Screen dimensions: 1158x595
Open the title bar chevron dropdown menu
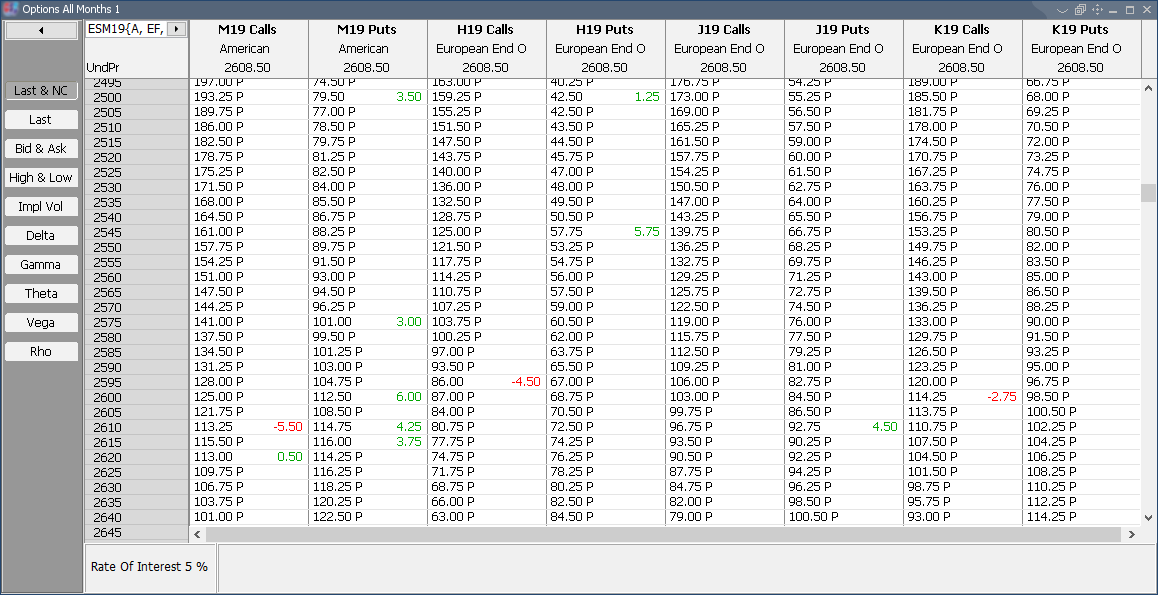1063,10
